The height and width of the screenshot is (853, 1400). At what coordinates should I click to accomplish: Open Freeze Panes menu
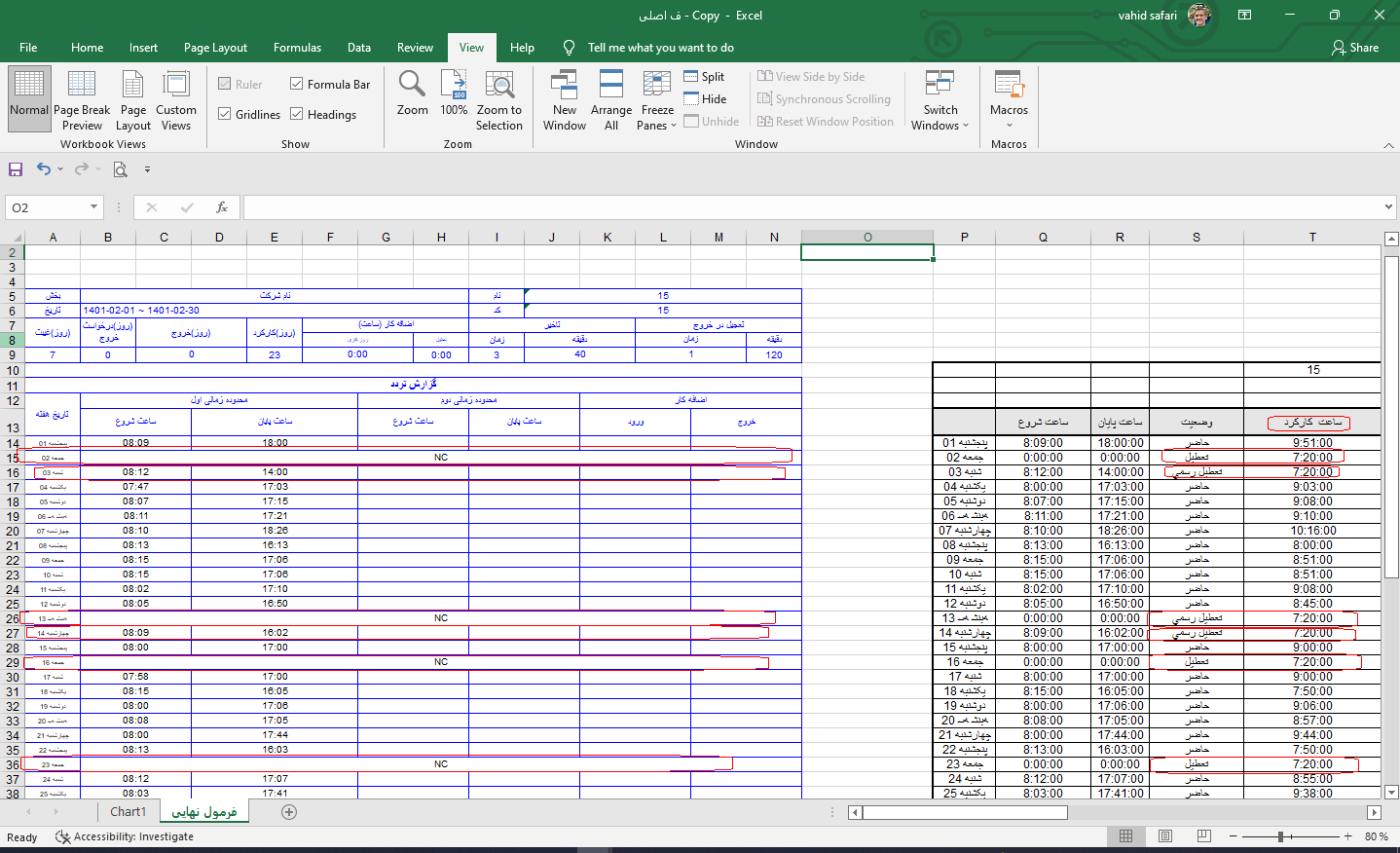658,98
